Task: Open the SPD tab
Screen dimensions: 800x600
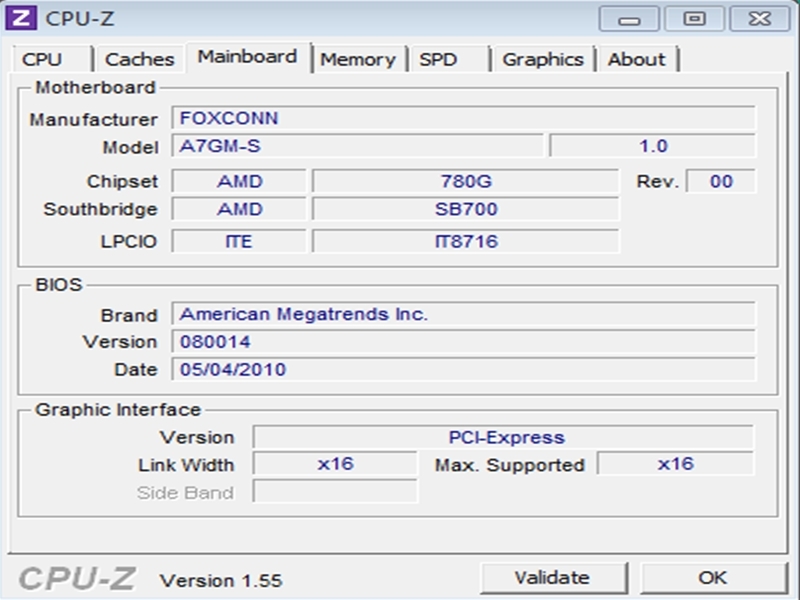Action: coord(449,59)
